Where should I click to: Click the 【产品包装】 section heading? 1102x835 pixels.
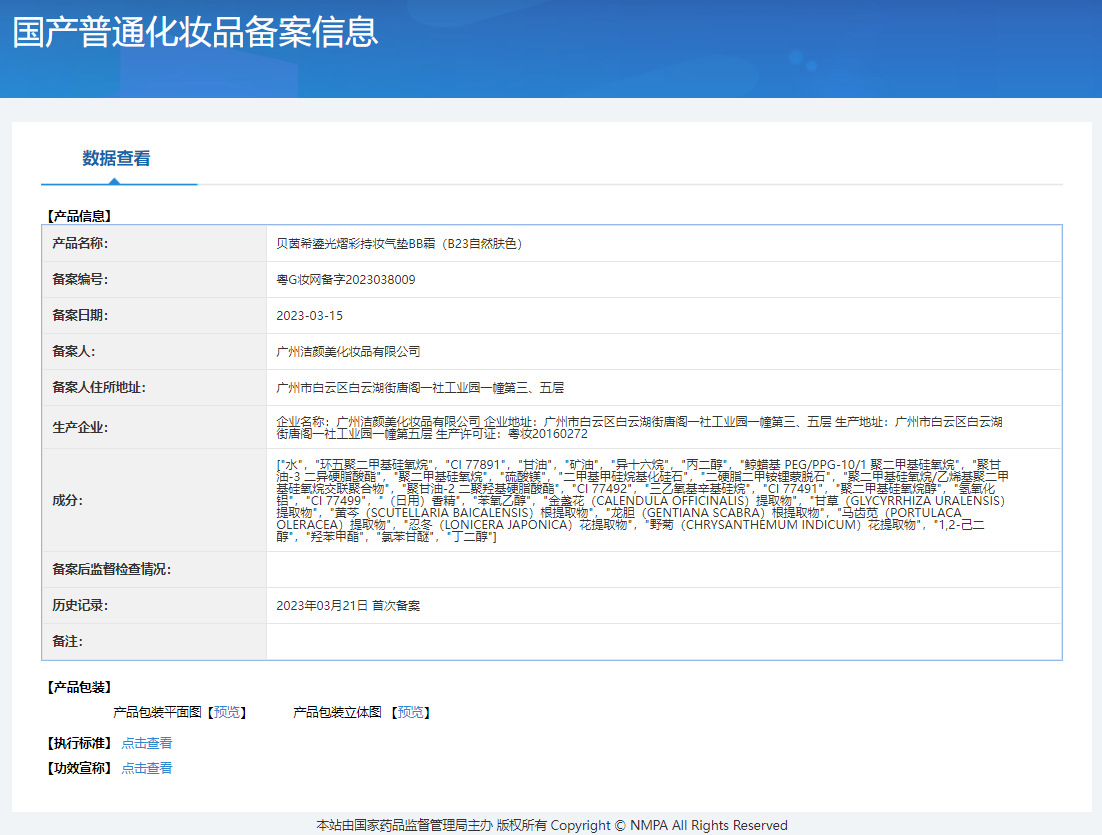click(x=79, y=687)
